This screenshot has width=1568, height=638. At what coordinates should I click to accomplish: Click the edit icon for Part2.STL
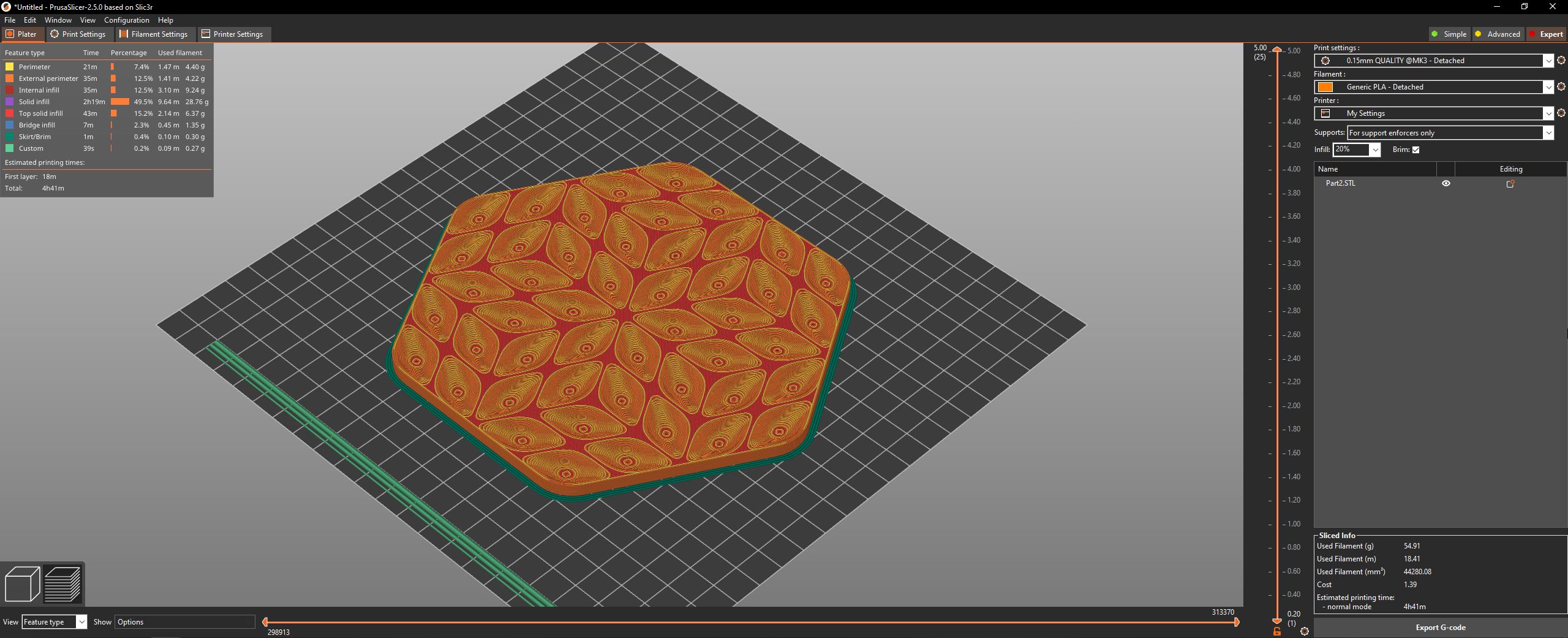click(x=1510, y=183)
